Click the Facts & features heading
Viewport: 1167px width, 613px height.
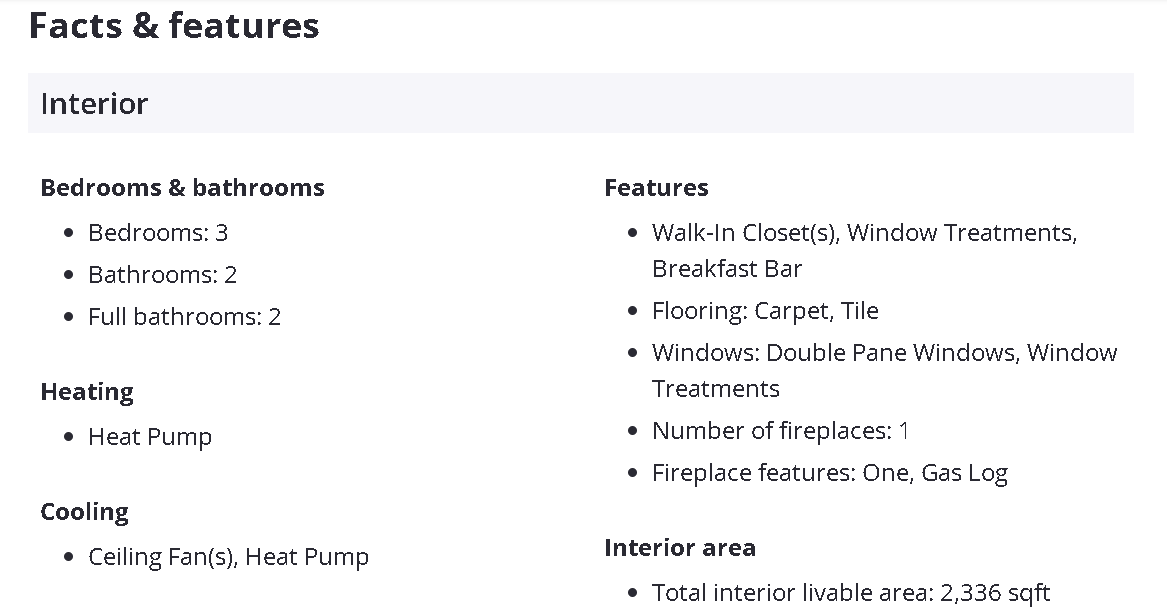[174, 26]
